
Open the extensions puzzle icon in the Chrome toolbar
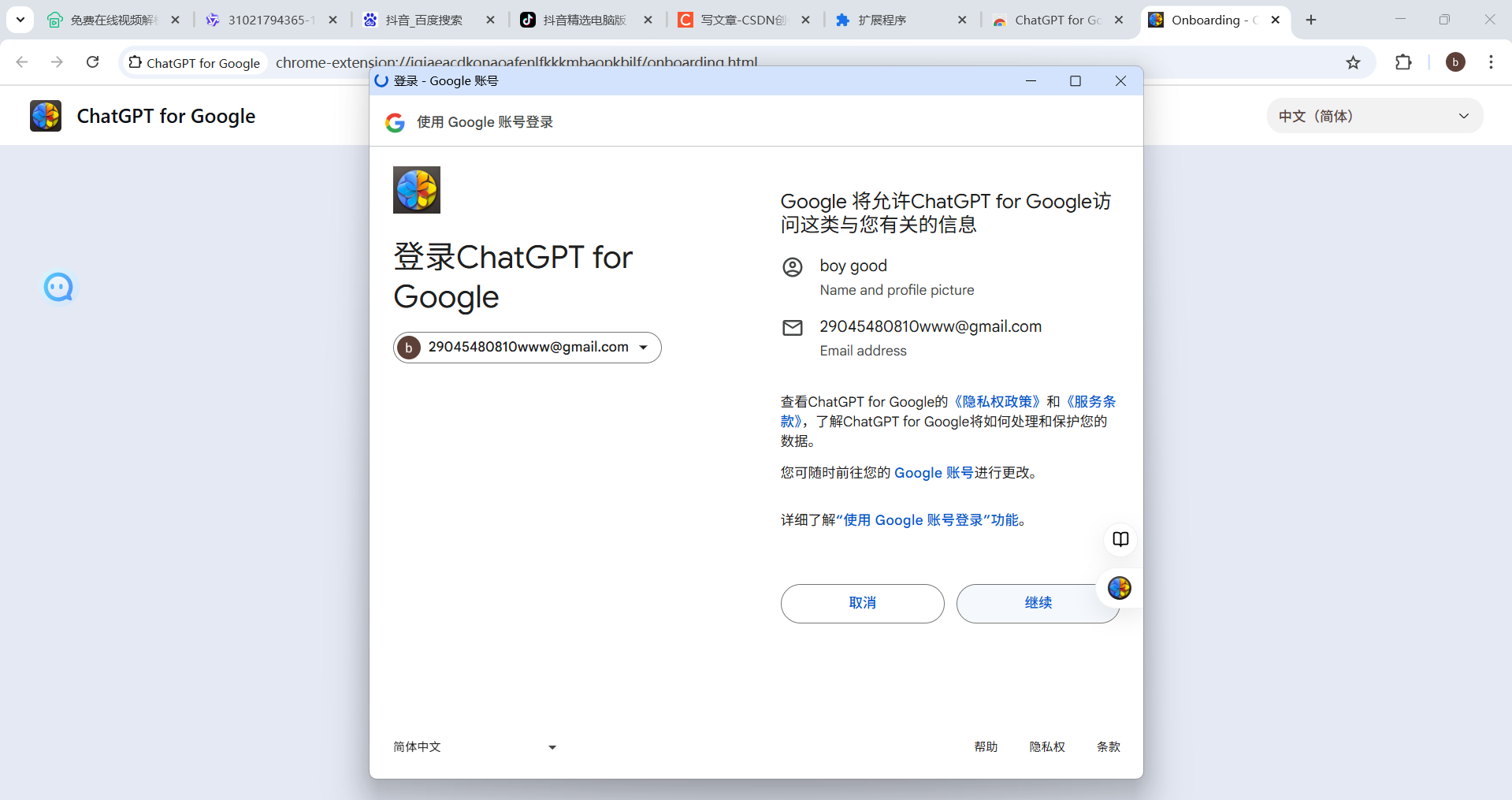(x=1403, y=62)
